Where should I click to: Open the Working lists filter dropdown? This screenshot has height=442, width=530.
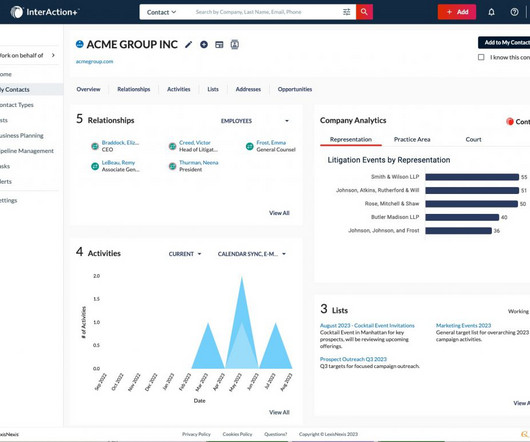coord(518,311)
